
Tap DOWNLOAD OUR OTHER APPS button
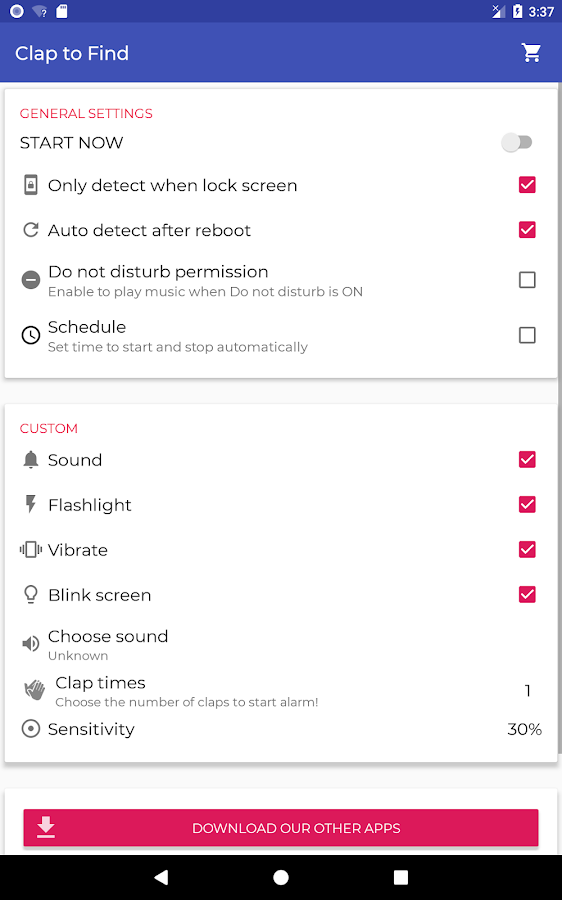click(281, 828)
